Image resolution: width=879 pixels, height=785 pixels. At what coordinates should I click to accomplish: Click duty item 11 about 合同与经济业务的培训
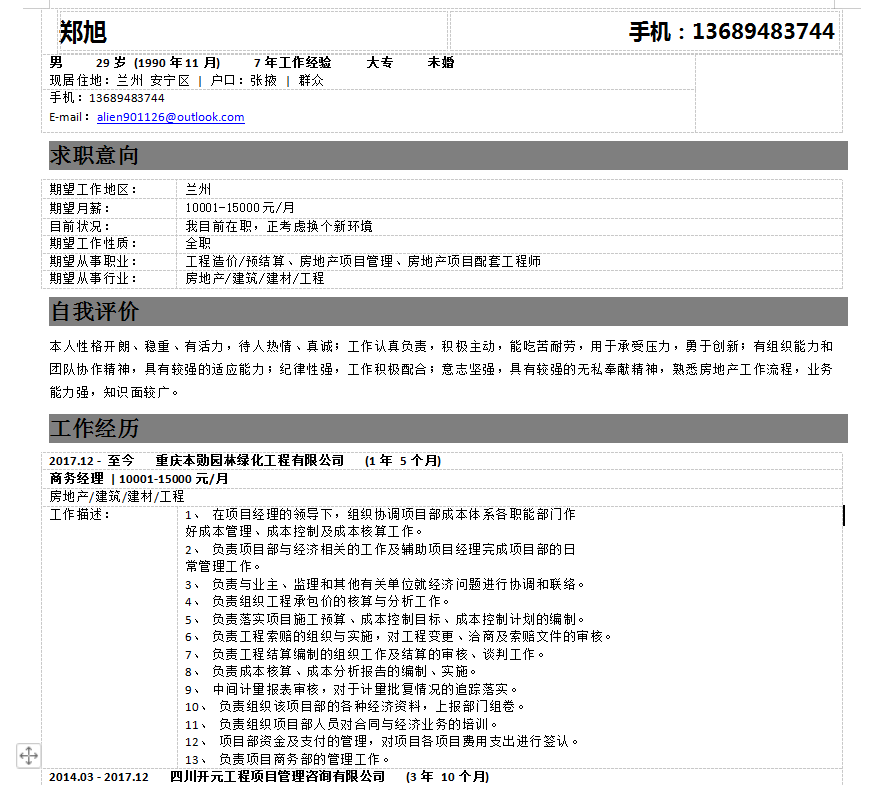coord(341,724)
